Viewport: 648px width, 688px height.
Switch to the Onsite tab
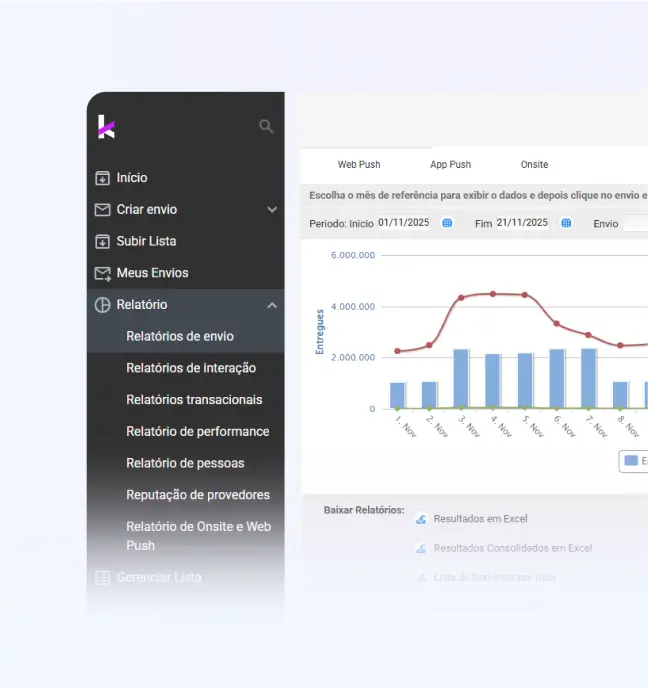pos(534,164)
